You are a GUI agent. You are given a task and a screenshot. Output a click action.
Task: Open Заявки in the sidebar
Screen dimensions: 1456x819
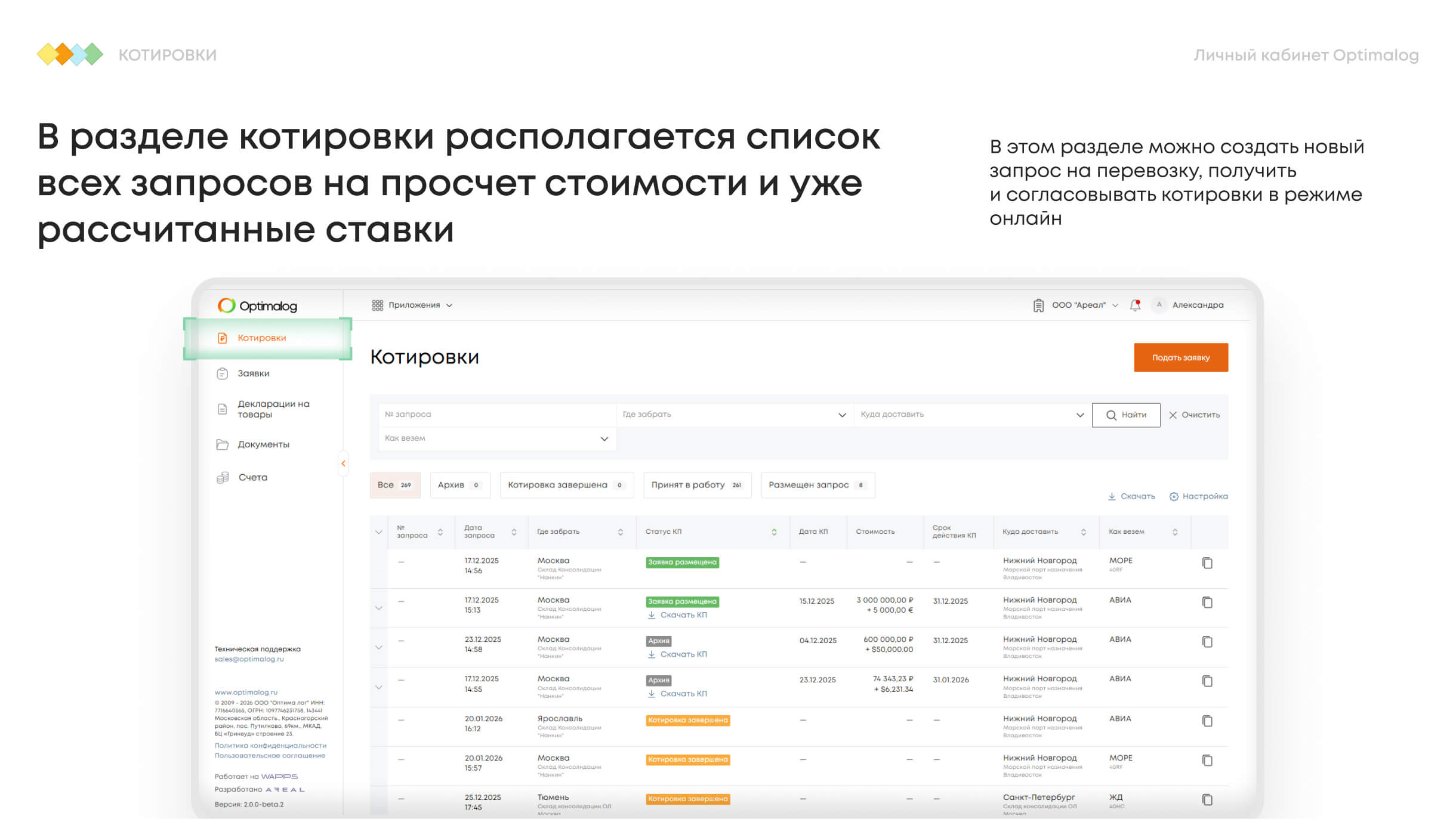click(x=253, y=373)
